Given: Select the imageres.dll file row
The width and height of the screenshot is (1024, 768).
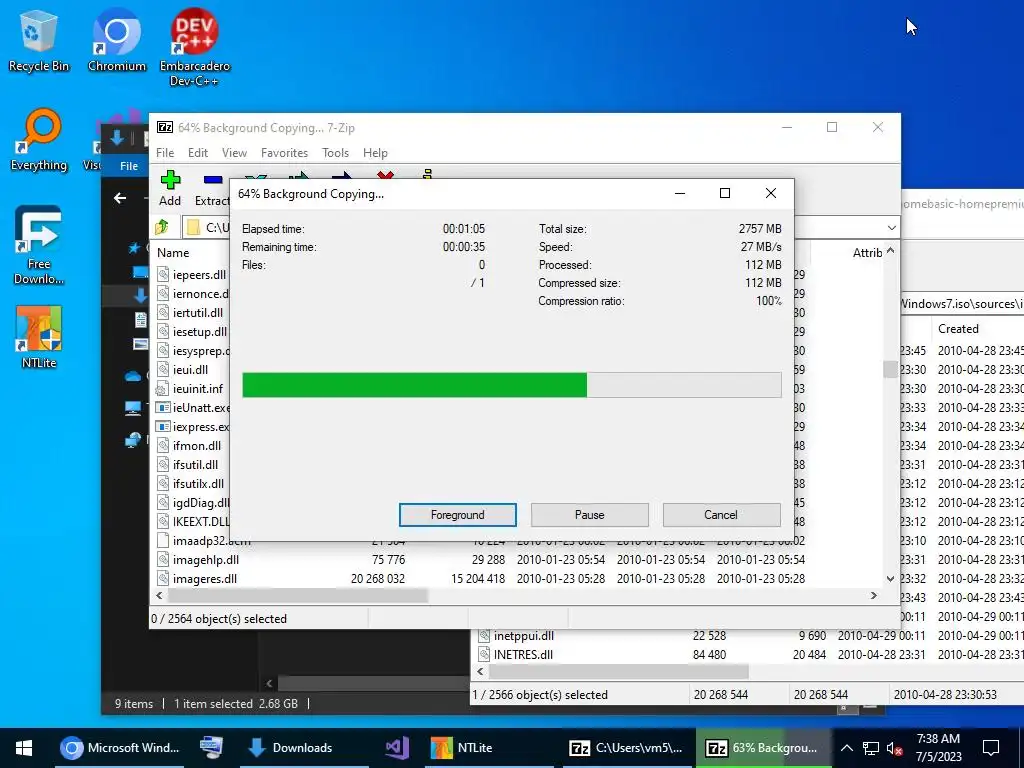Looking at the screenshot, I should [480, 579].
